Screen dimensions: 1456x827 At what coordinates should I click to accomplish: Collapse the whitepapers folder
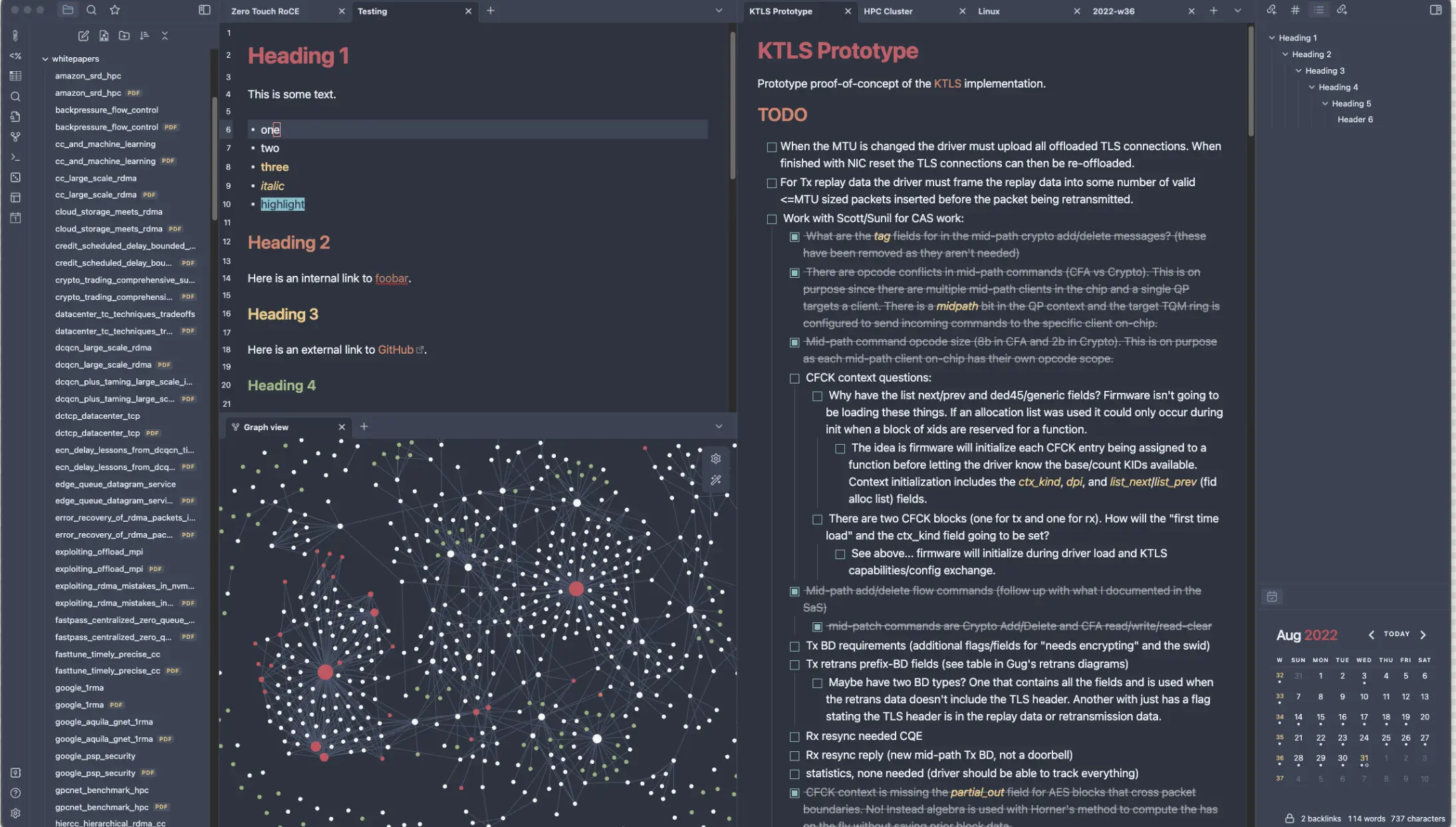click(x=45, y=59)
